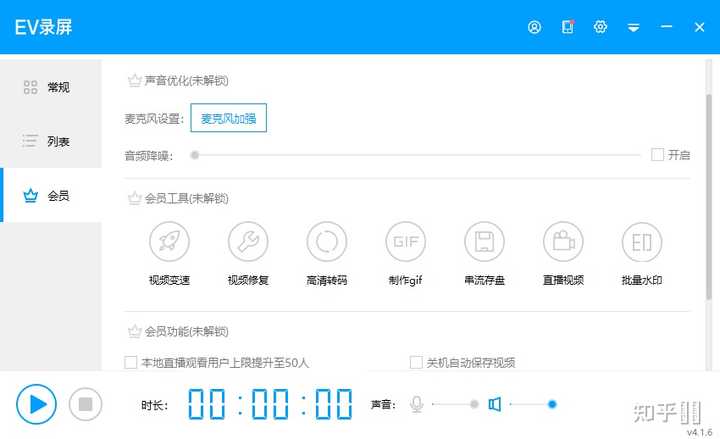Click the 视频变速 label text
This screenshot has width=720, height=439.
169,280
